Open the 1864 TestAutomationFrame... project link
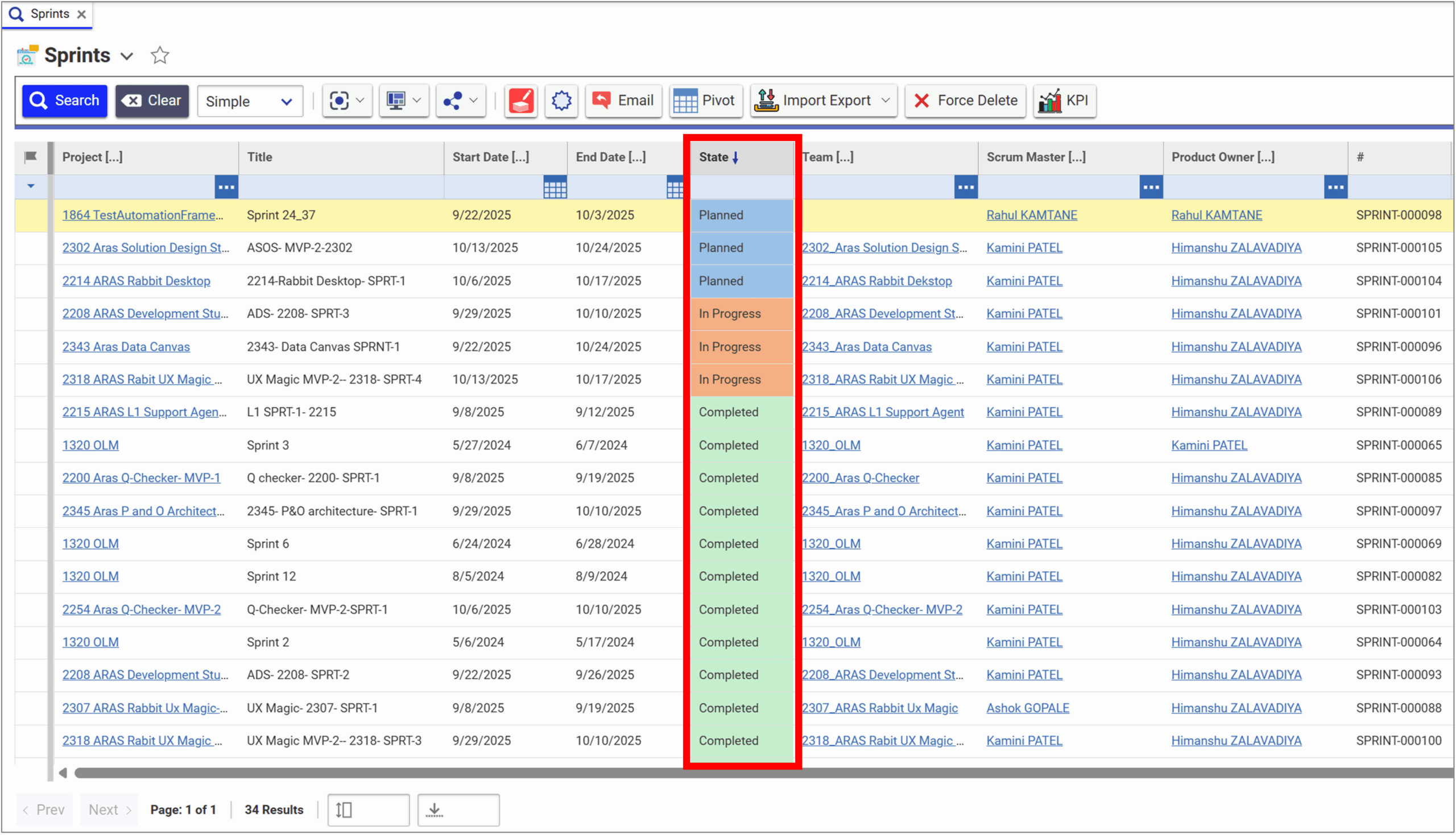The height and width of the screenshot is (835, 1456). (143, 215)
